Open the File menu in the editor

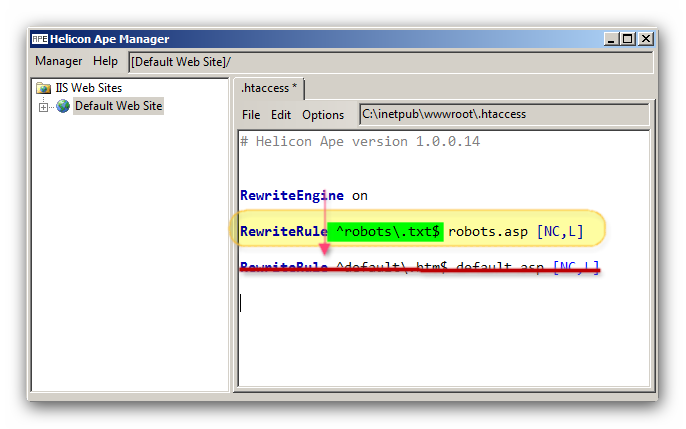[x=251, y=115]
